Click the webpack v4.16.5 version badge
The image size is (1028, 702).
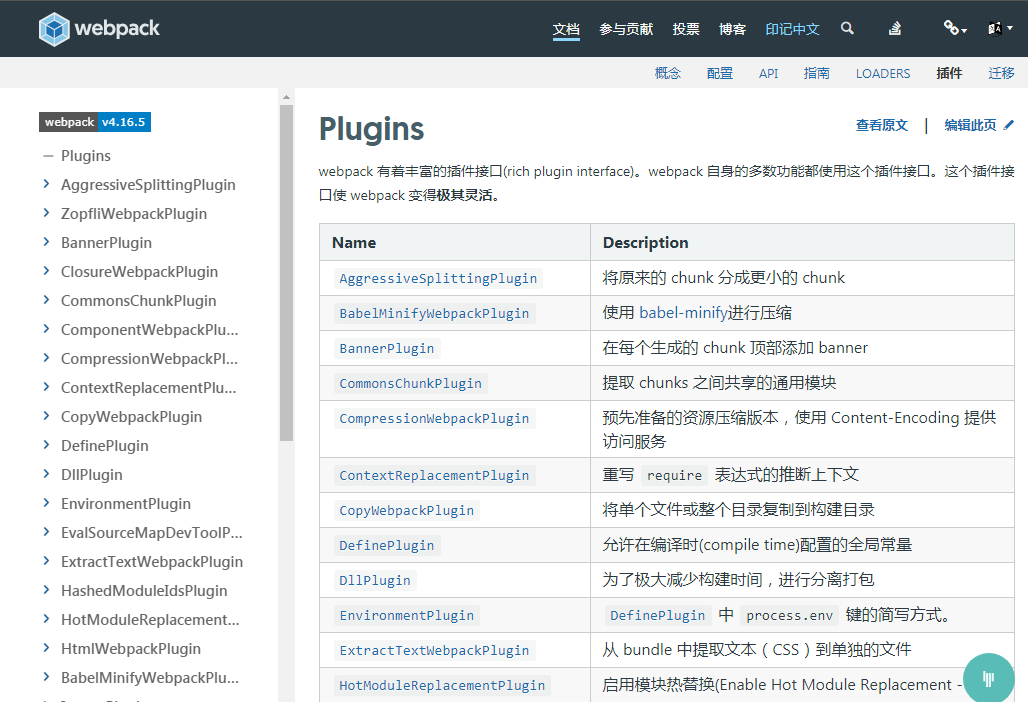pyautogui.click(x=95, y=122)
